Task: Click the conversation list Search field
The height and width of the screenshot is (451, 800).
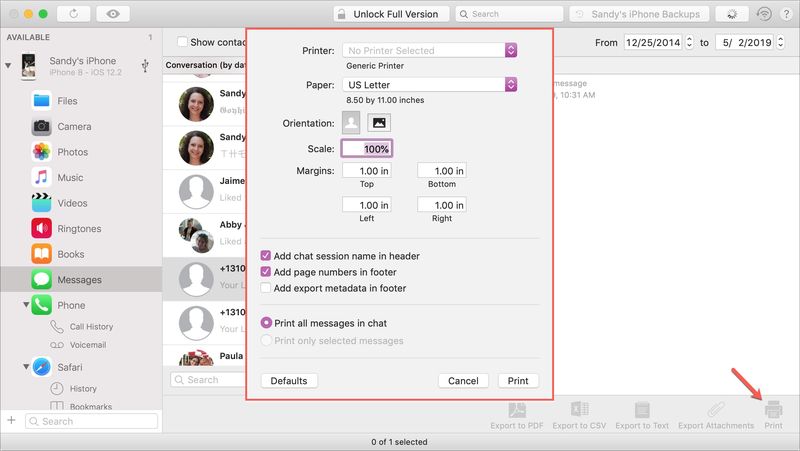Action: point(209,380)
